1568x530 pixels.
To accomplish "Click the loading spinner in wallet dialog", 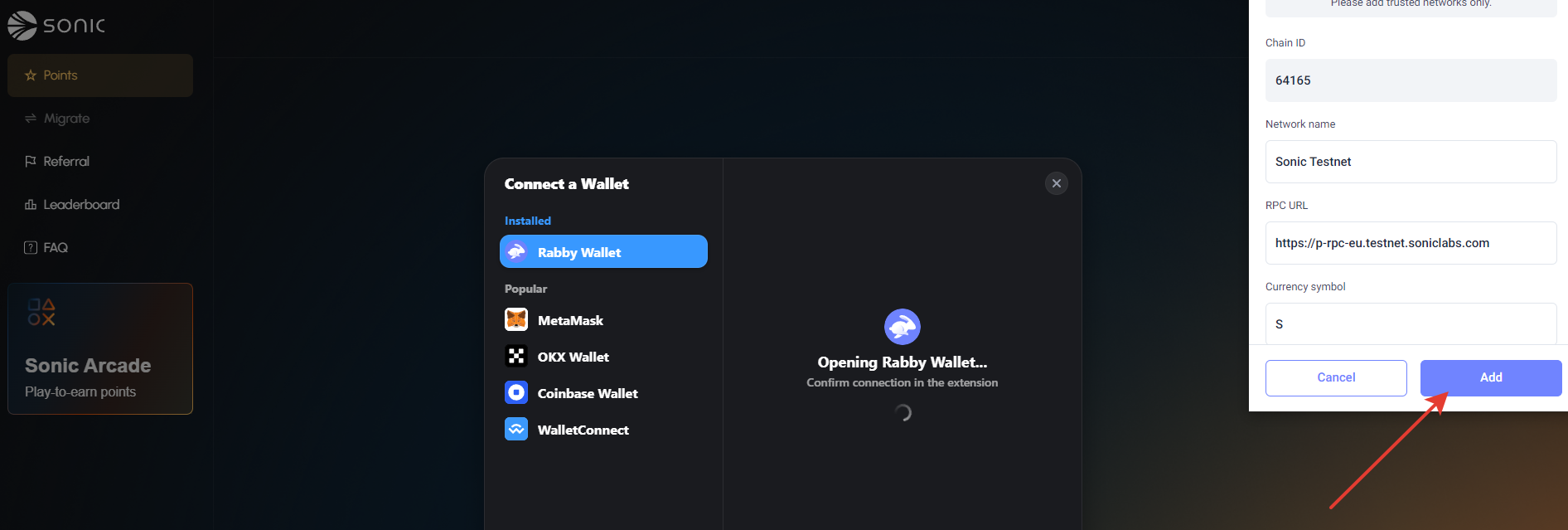I will [x=903, y=412].
